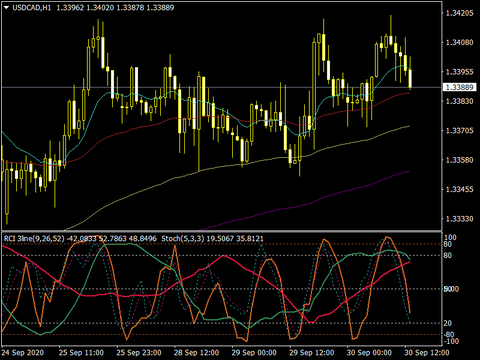Click the chart menu triangle beside USDCAD,H1
The width and height of the screenshot is (480, 360).
tap(7, 8)
